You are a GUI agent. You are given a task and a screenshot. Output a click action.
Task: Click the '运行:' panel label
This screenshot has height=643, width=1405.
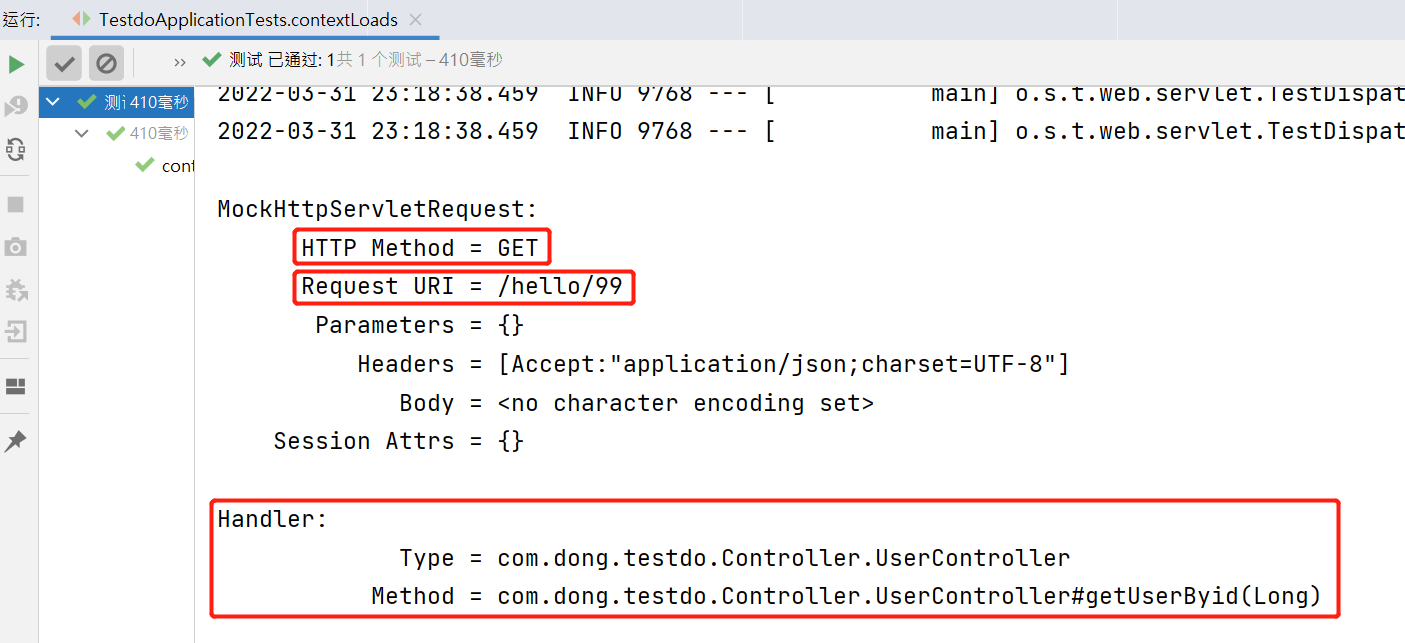(22, 20)
